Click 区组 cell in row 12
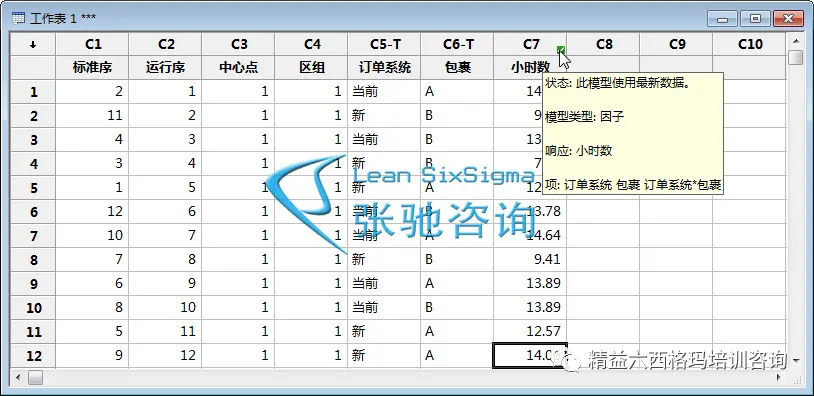Image resolution: width=814 pixels, height=396 pixels. [311, 356]
